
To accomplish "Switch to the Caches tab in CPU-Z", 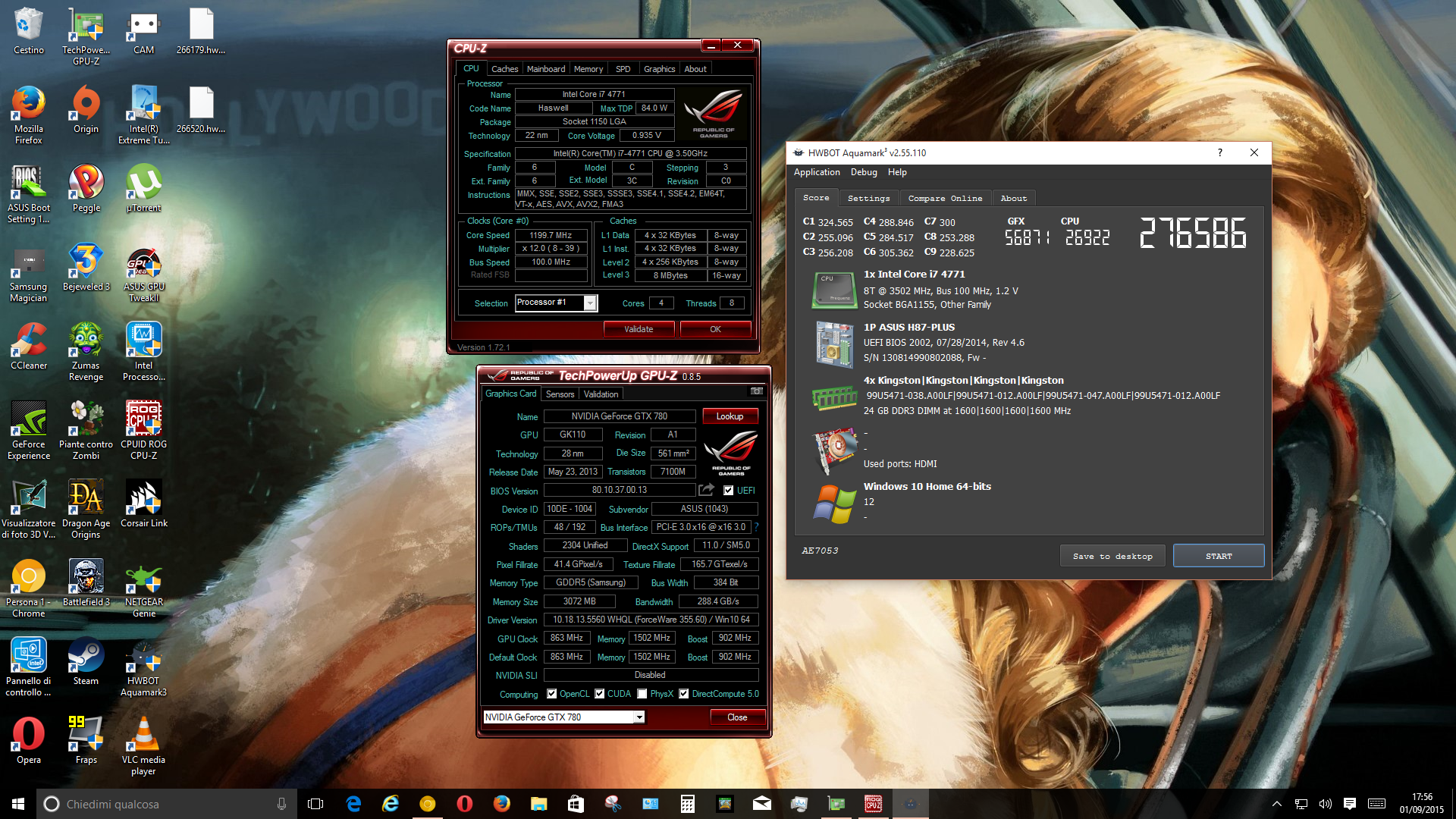I will [x=504, y=69].
